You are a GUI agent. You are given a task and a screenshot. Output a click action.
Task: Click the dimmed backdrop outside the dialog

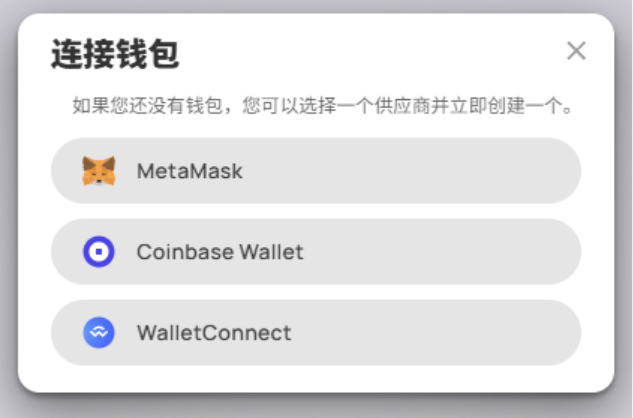point(316,406)
